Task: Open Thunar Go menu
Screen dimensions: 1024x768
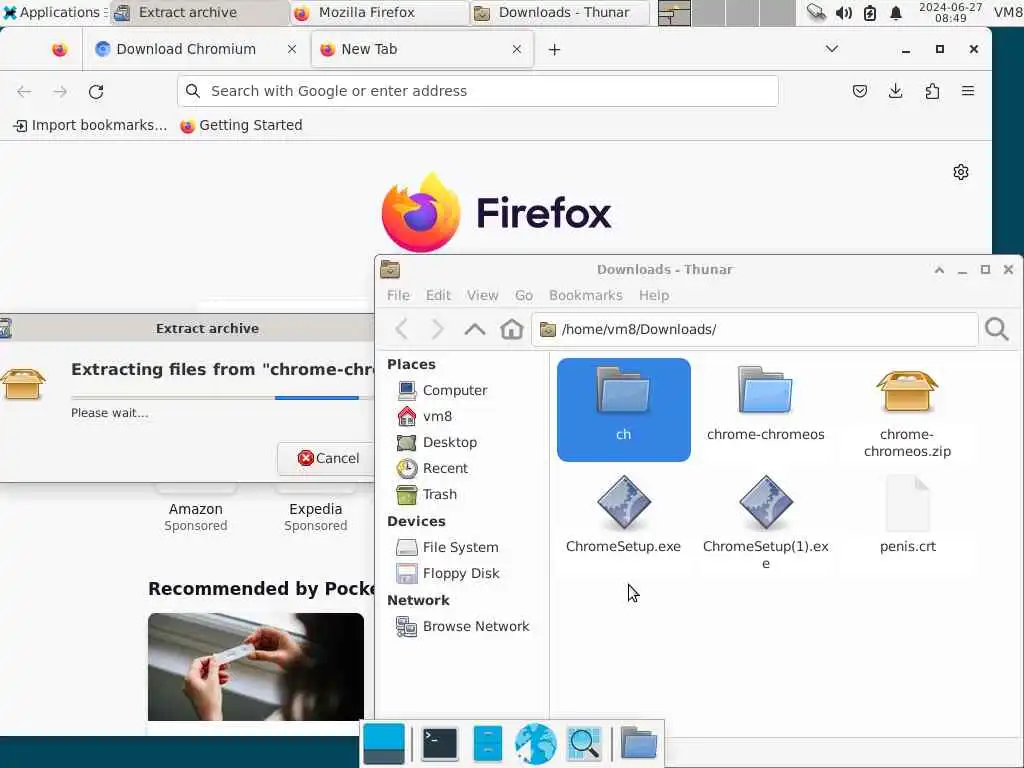Action: pyautogui.click(x=524, y=295)
